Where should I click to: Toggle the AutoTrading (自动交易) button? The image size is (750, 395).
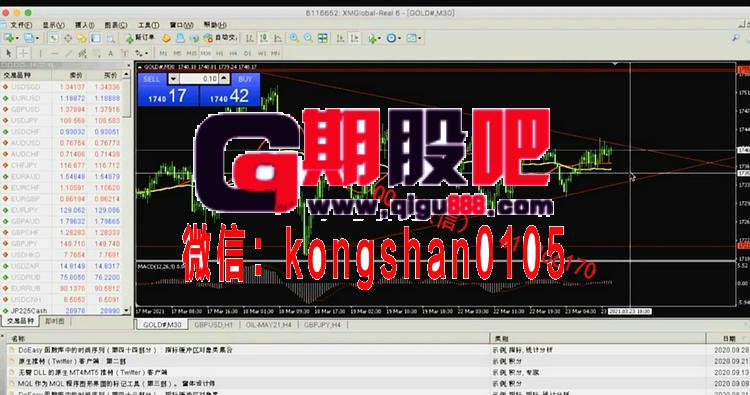coord(220,38)
